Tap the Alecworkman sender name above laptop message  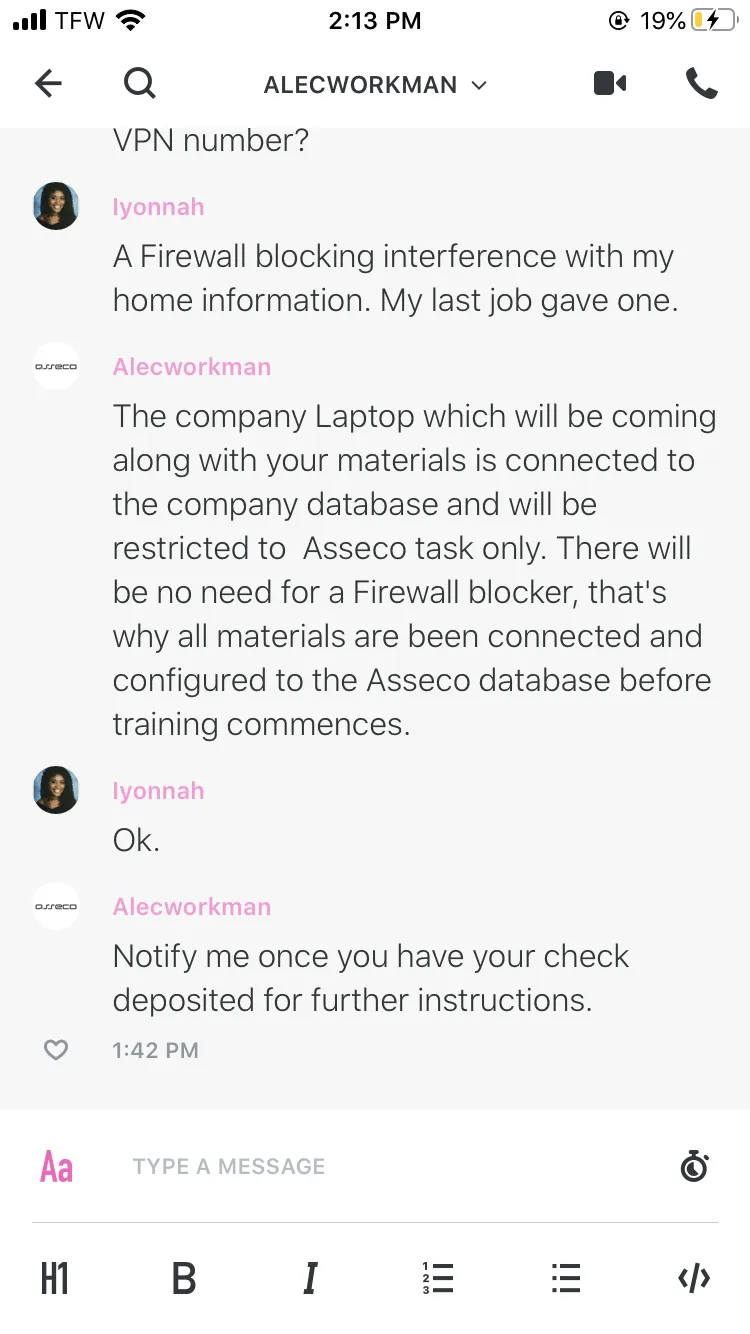coord(192,366)
